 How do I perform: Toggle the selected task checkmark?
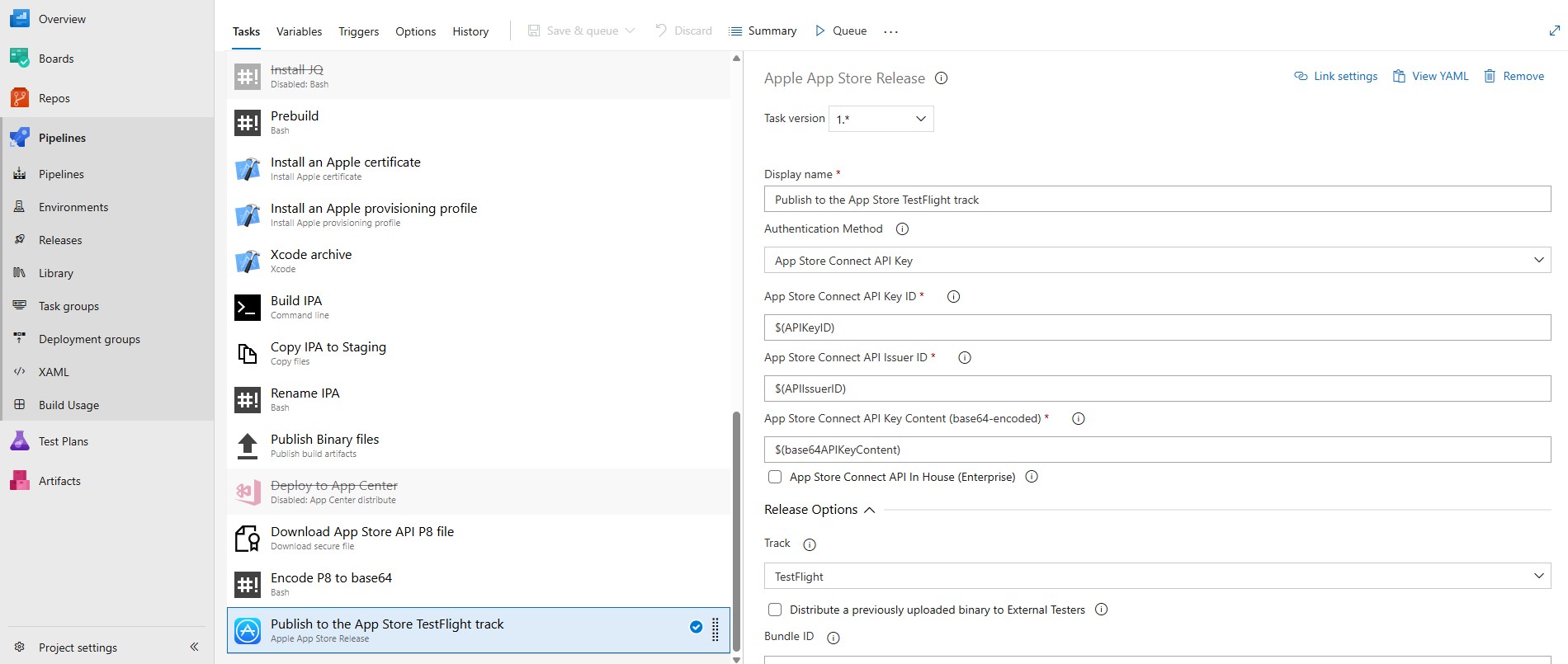[x=696, y=627]
